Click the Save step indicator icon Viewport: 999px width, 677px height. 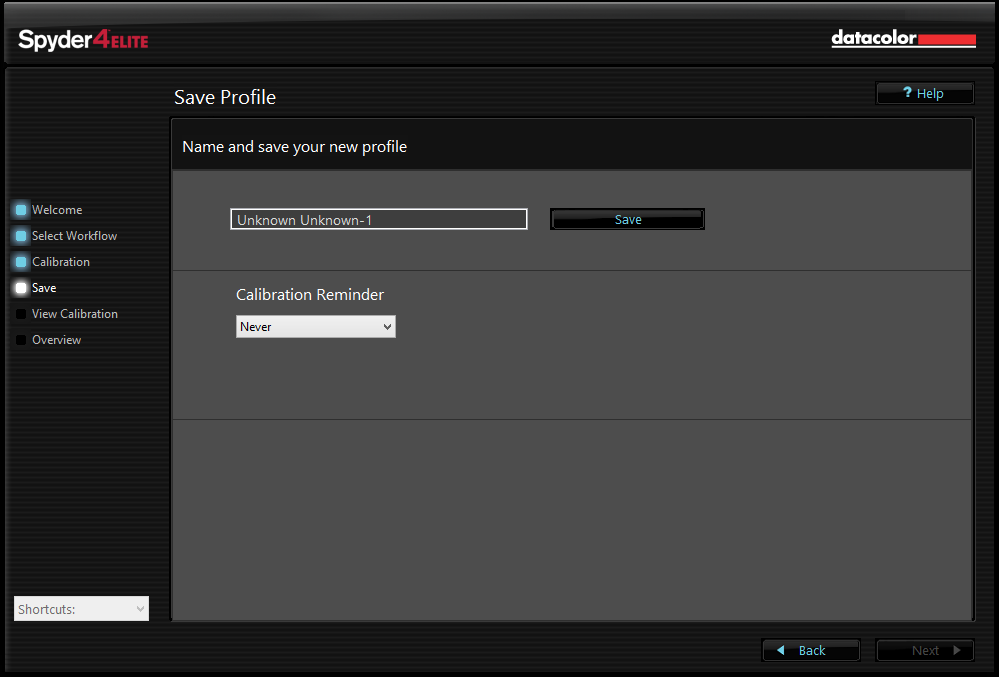tap(20, 288)
